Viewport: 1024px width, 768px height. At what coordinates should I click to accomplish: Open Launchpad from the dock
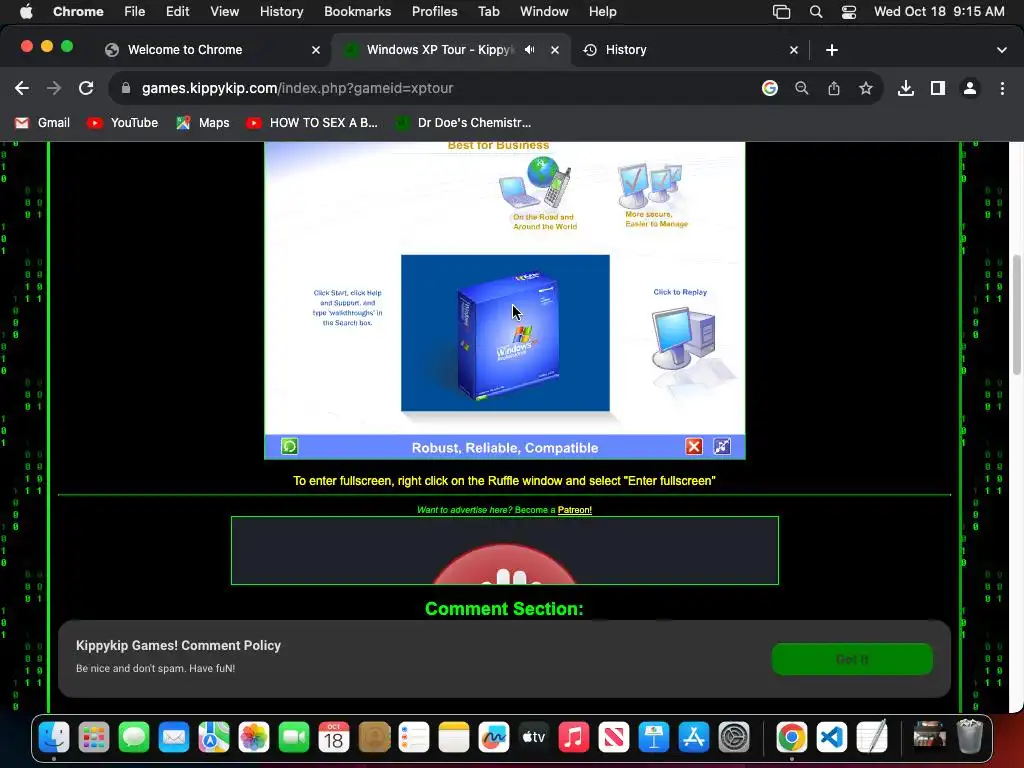coord(94,737)
